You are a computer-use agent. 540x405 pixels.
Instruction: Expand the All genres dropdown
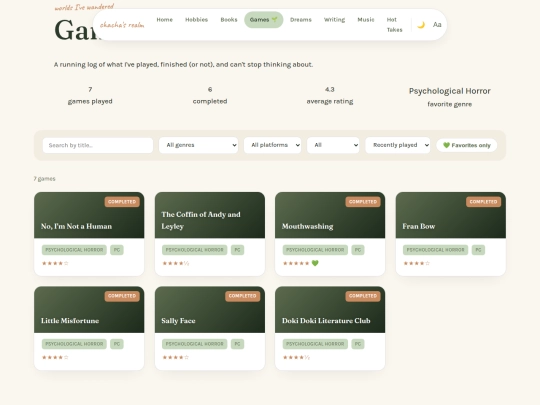coord(198,145)
